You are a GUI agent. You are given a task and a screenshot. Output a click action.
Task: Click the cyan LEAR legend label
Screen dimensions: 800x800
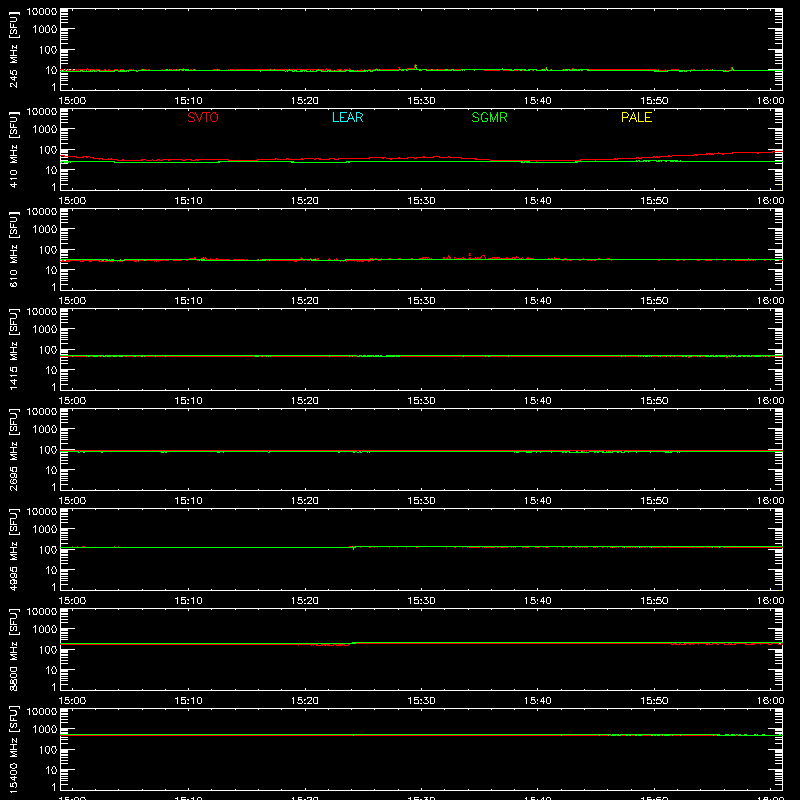point(347,117)
